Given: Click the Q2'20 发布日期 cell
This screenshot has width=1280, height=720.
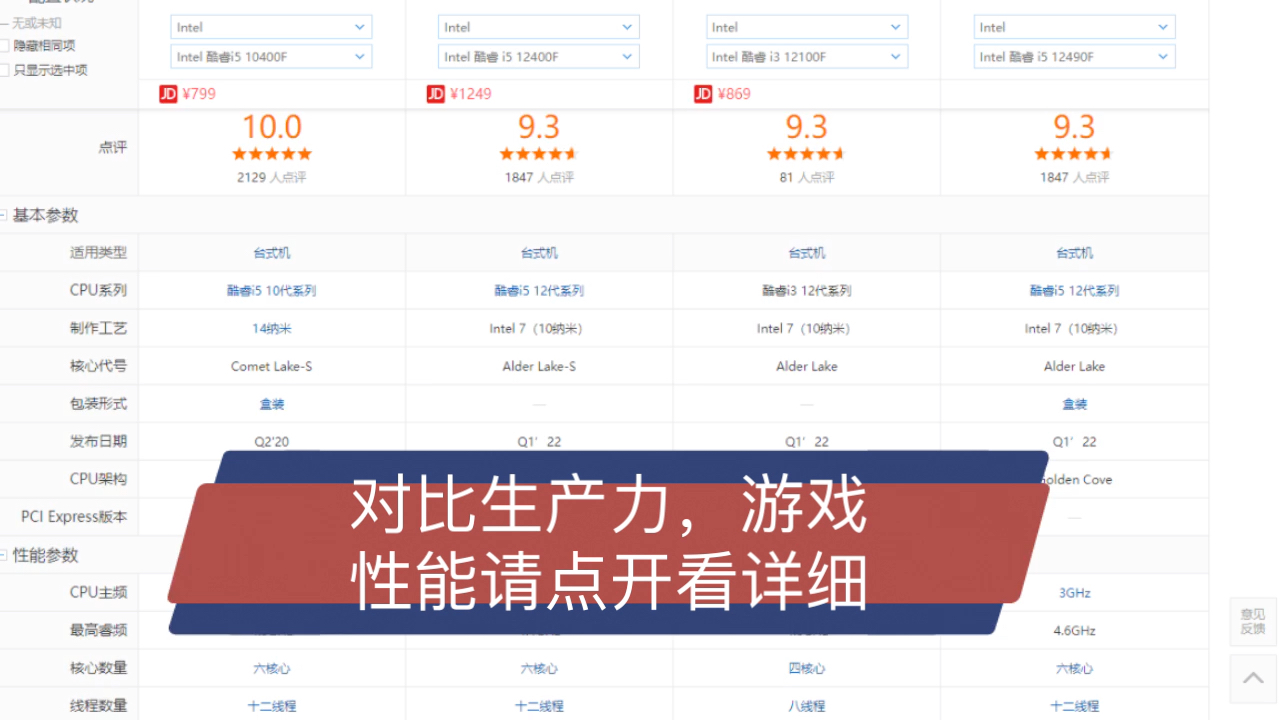Looking at the screenshot, I should tap(271, 442).
